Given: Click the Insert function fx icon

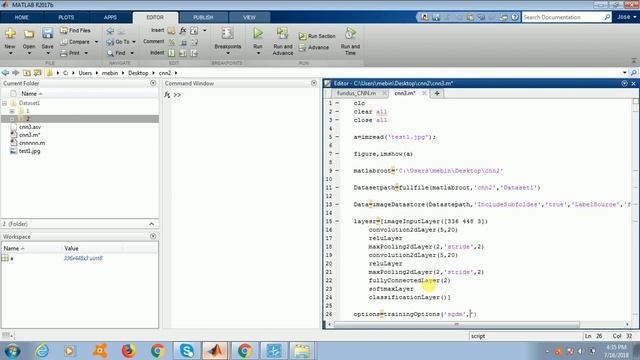Looking at the screenshot, I should [x=183, y=30].
